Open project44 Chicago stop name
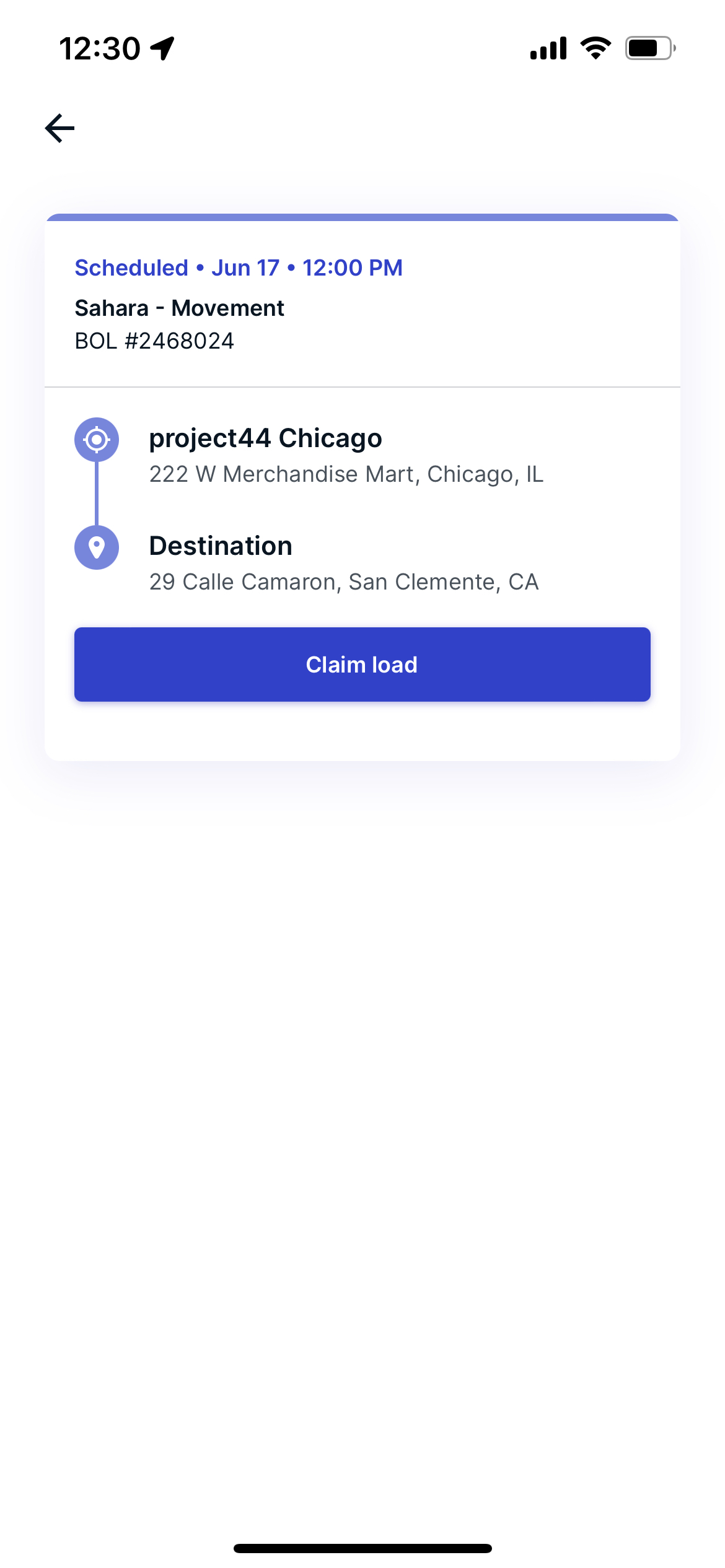Viewport: 725px width, 1568px height. click(x=265, y=438)
